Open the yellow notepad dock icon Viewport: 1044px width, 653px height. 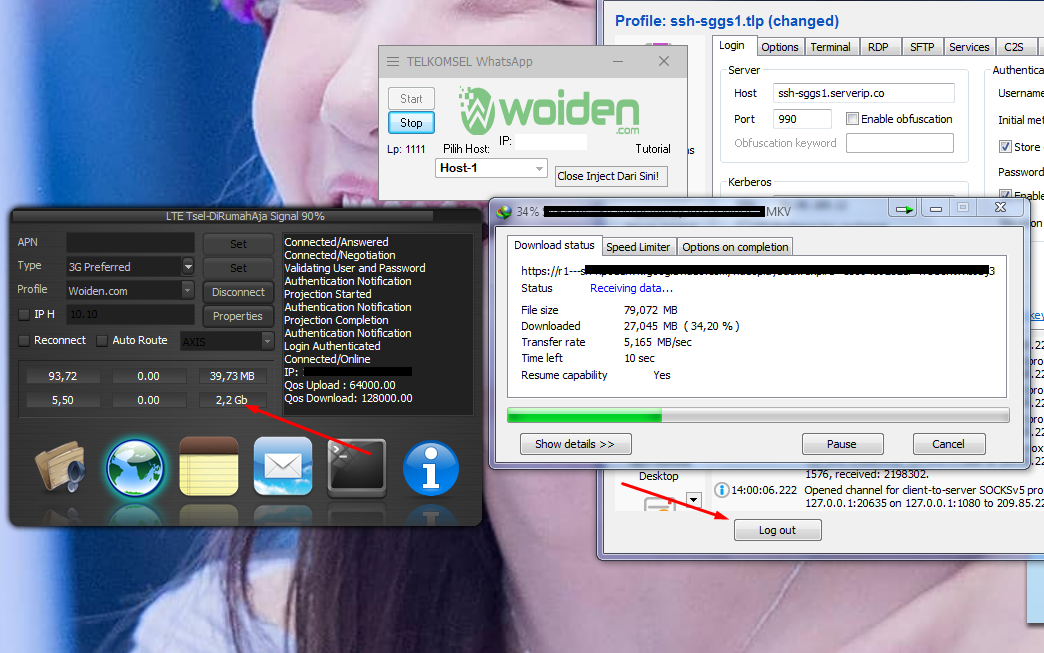[209, 467]
